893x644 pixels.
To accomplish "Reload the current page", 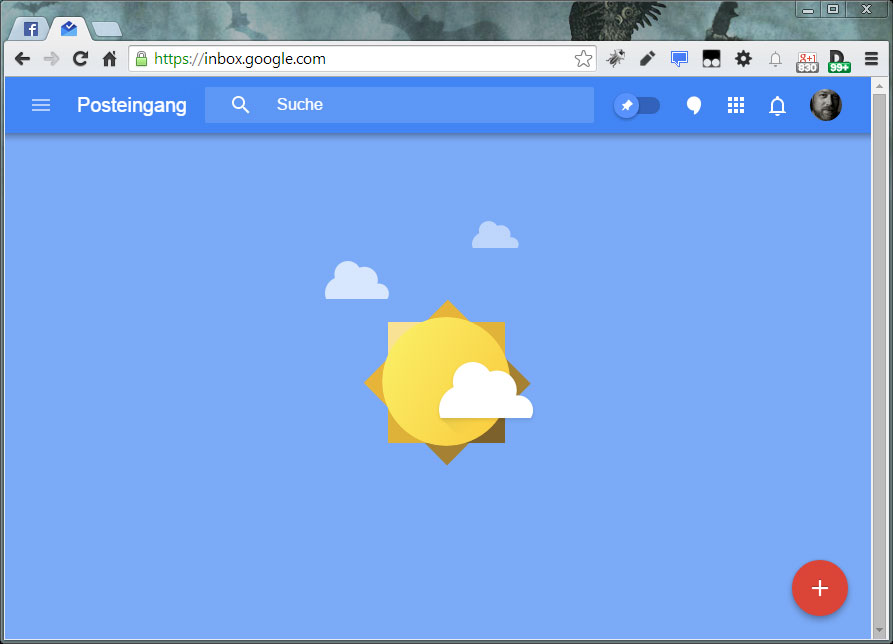I will [x=80, y=59].
